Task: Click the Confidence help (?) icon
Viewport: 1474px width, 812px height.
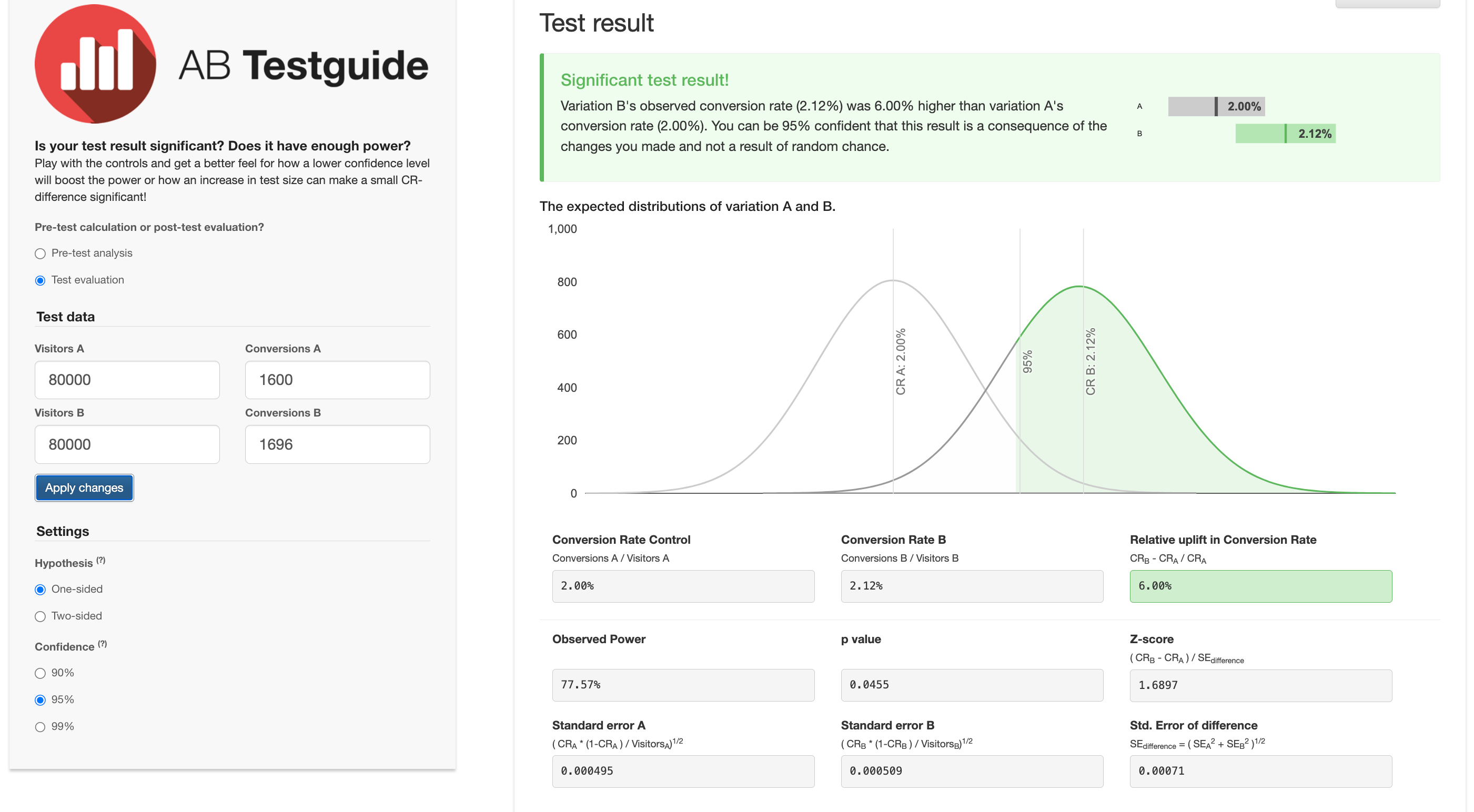Action: coord(103,644)
